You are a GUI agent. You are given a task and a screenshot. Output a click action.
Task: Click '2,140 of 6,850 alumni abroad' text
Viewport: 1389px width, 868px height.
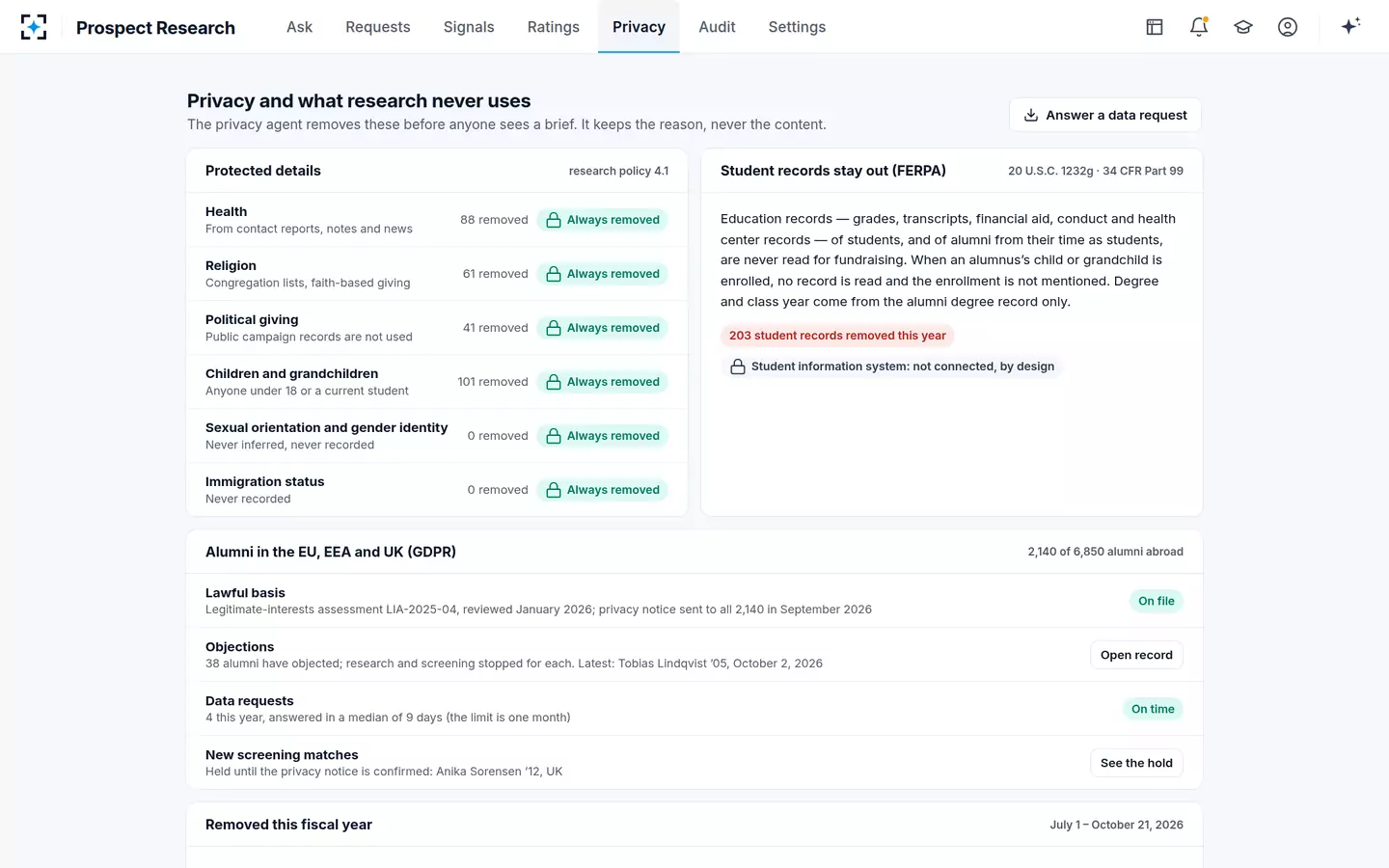(1105, 552)
